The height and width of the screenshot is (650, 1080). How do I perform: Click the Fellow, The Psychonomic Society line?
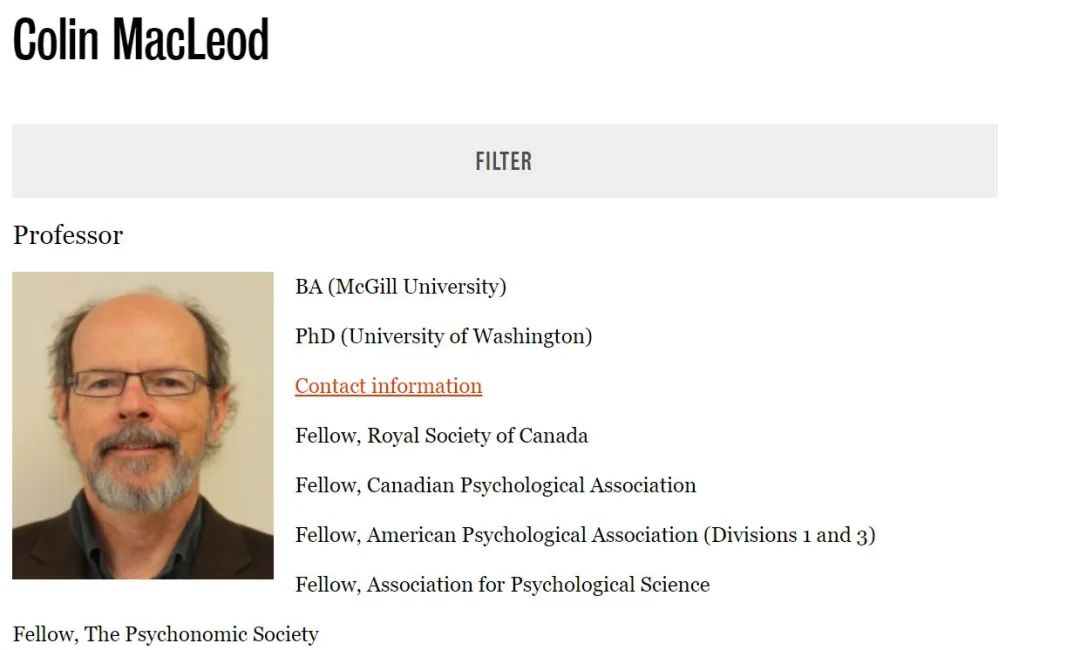click(x=166, y=634)
